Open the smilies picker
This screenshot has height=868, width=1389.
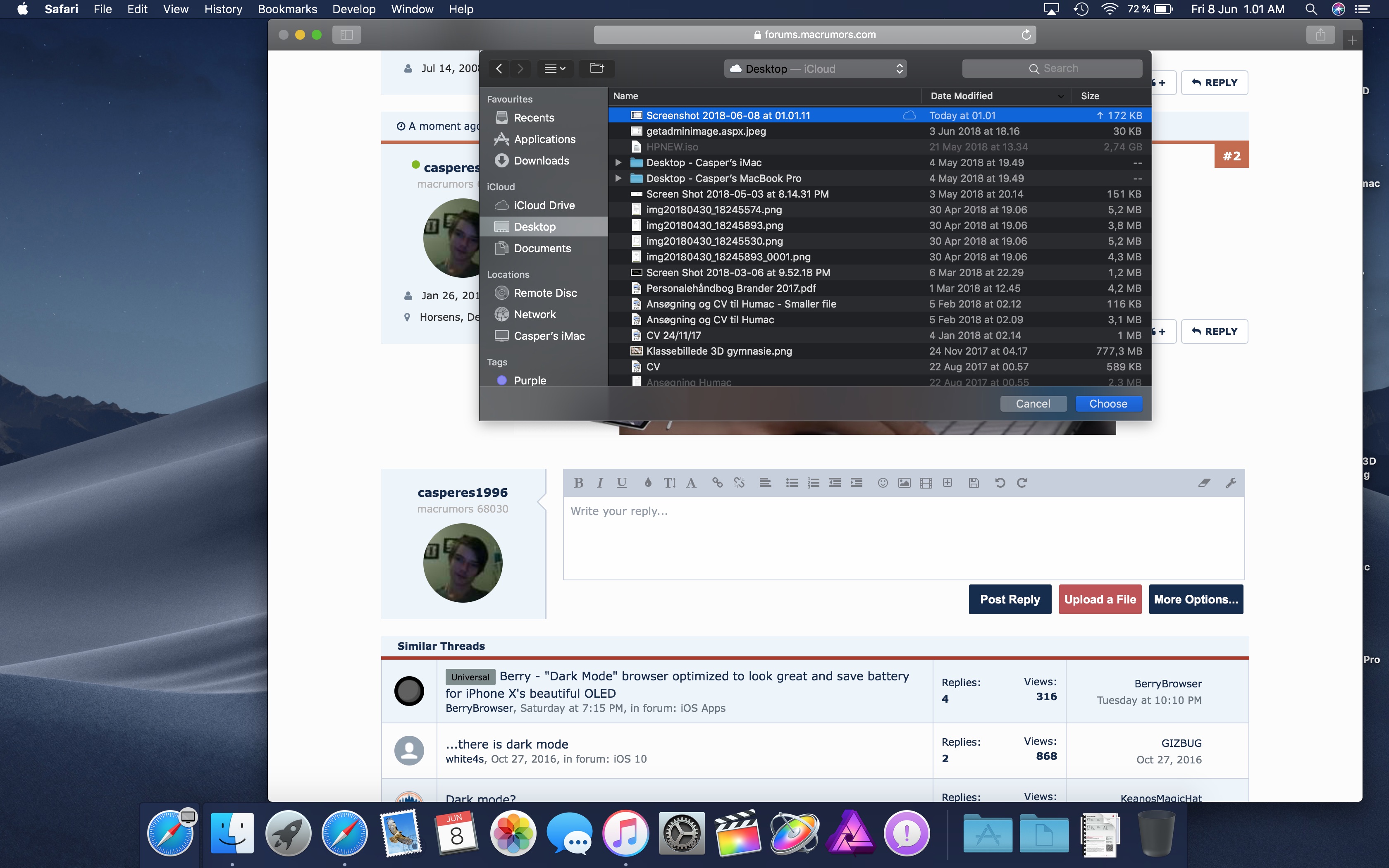pos(883,483)
